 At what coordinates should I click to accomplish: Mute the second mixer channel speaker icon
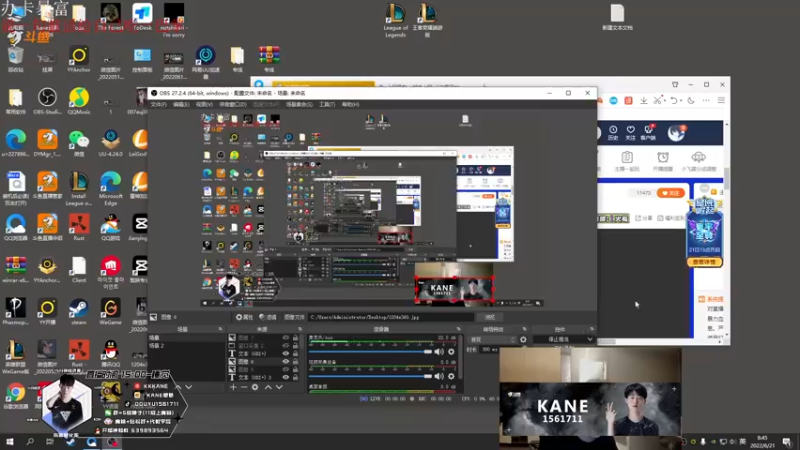[x=439, y=376]
